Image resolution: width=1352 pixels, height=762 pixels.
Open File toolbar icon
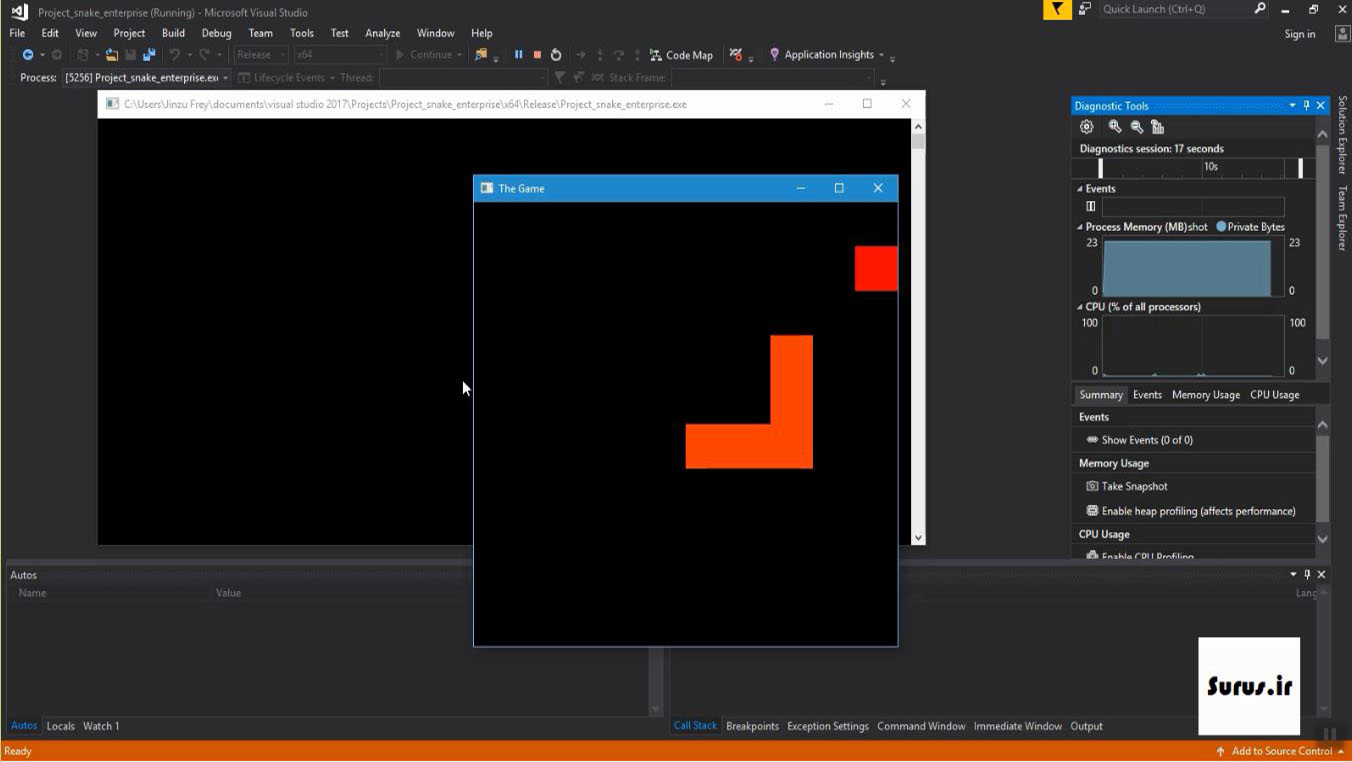point(112,55)
